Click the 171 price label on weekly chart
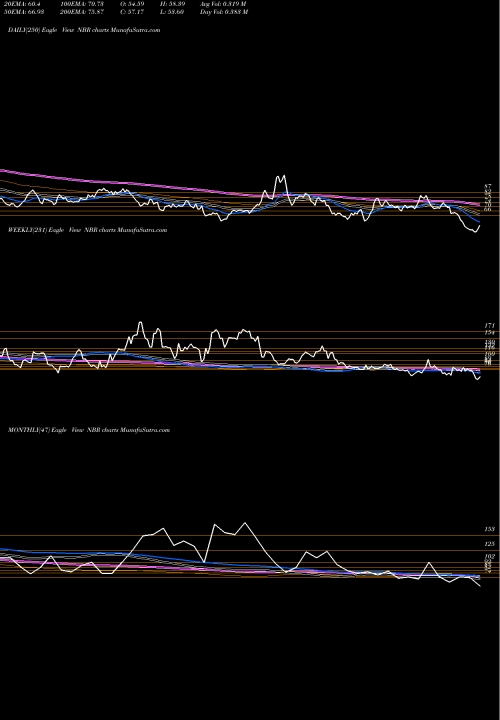 (489, 326)
